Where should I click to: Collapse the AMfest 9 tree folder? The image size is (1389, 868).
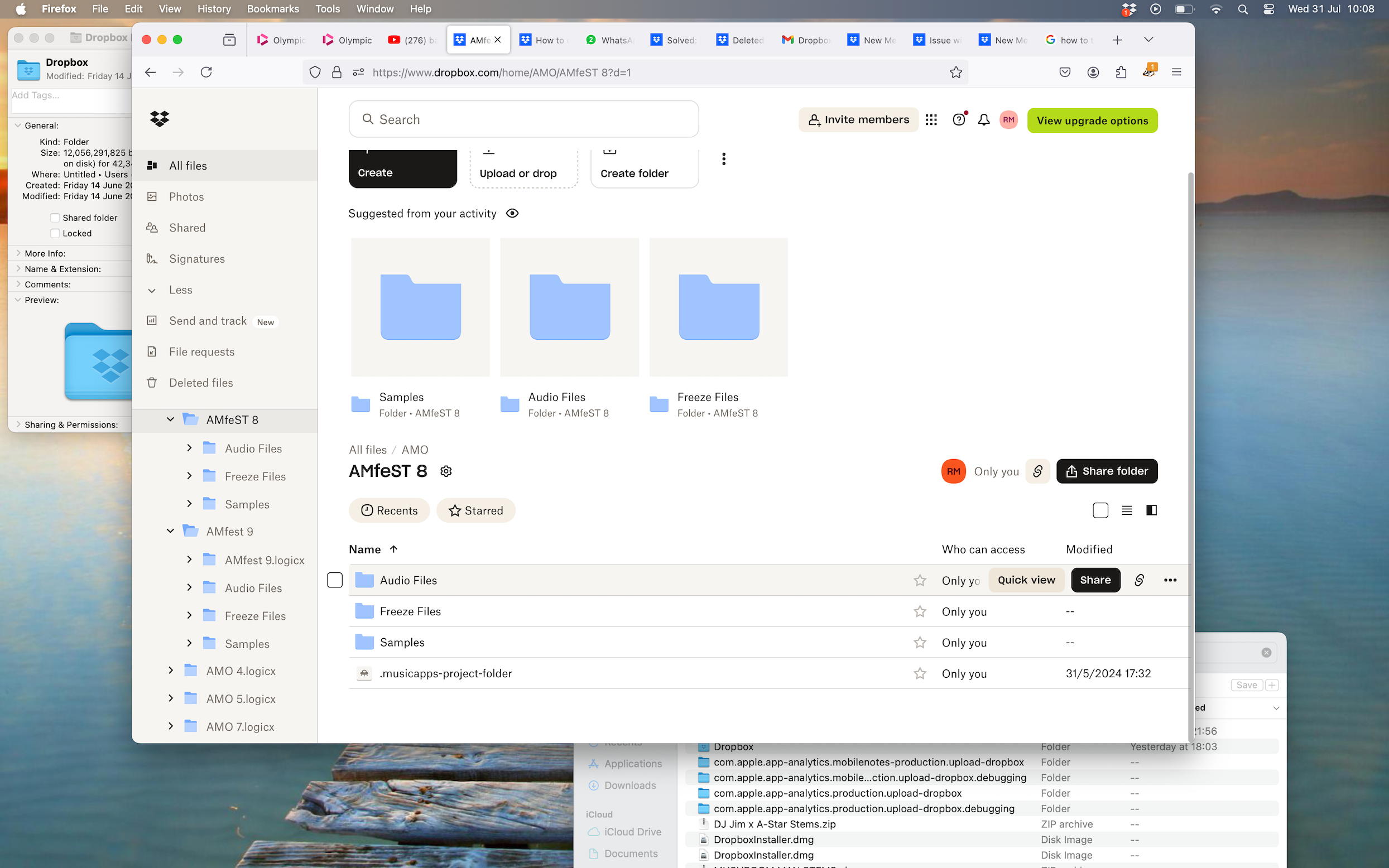pyautogui.click(x=170, y=532)
